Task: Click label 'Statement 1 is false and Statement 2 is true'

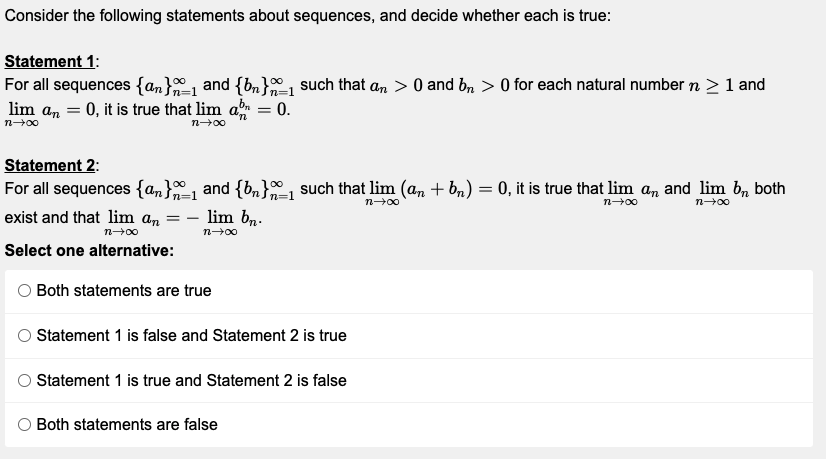Action: (191, 336)
